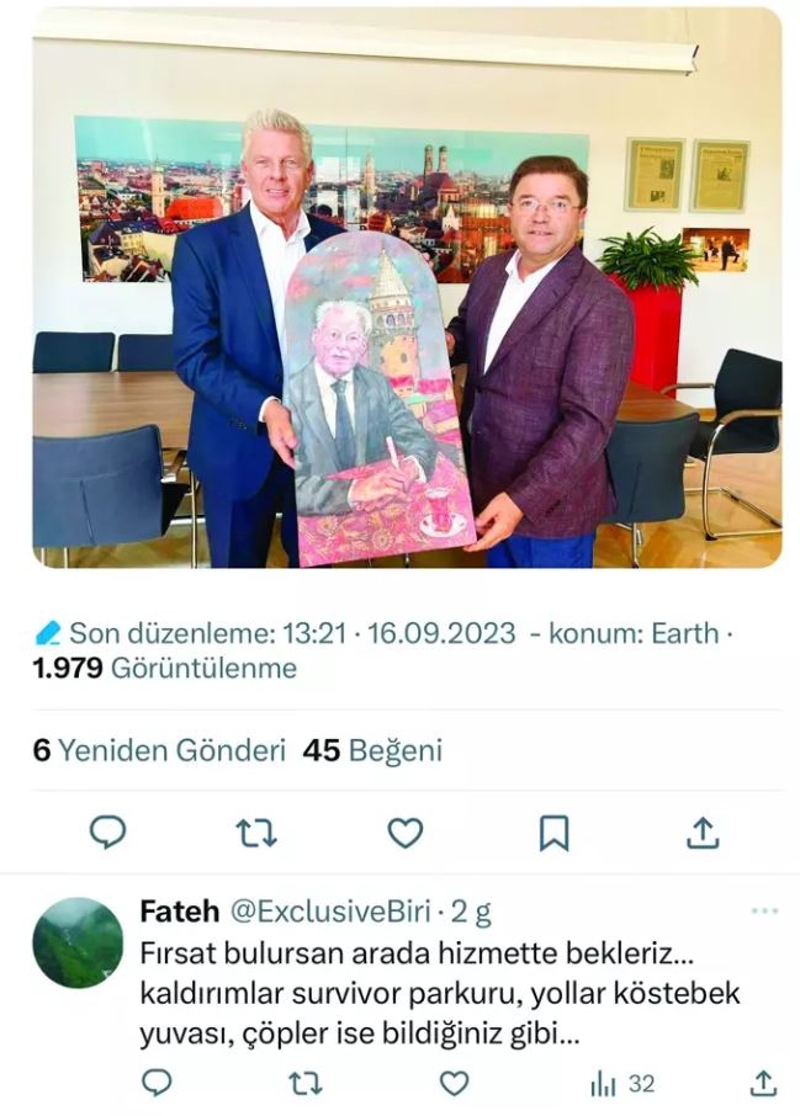Bookmark the main tweet
This screenshot has height=1116, width=800.
(x=554, y=833)
